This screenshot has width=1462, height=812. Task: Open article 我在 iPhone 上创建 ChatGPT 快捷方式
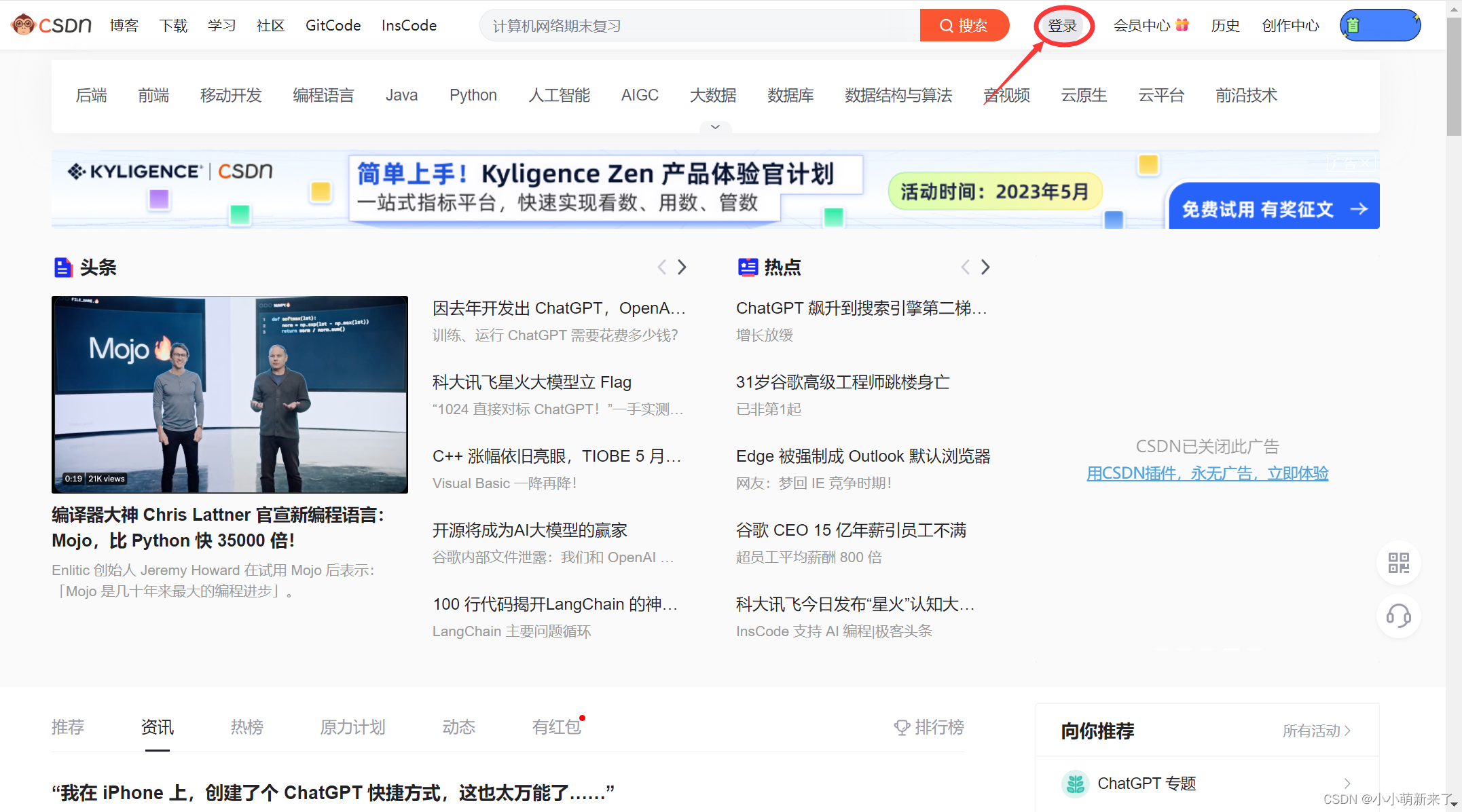pyautogui.click(x=333, y=793)
